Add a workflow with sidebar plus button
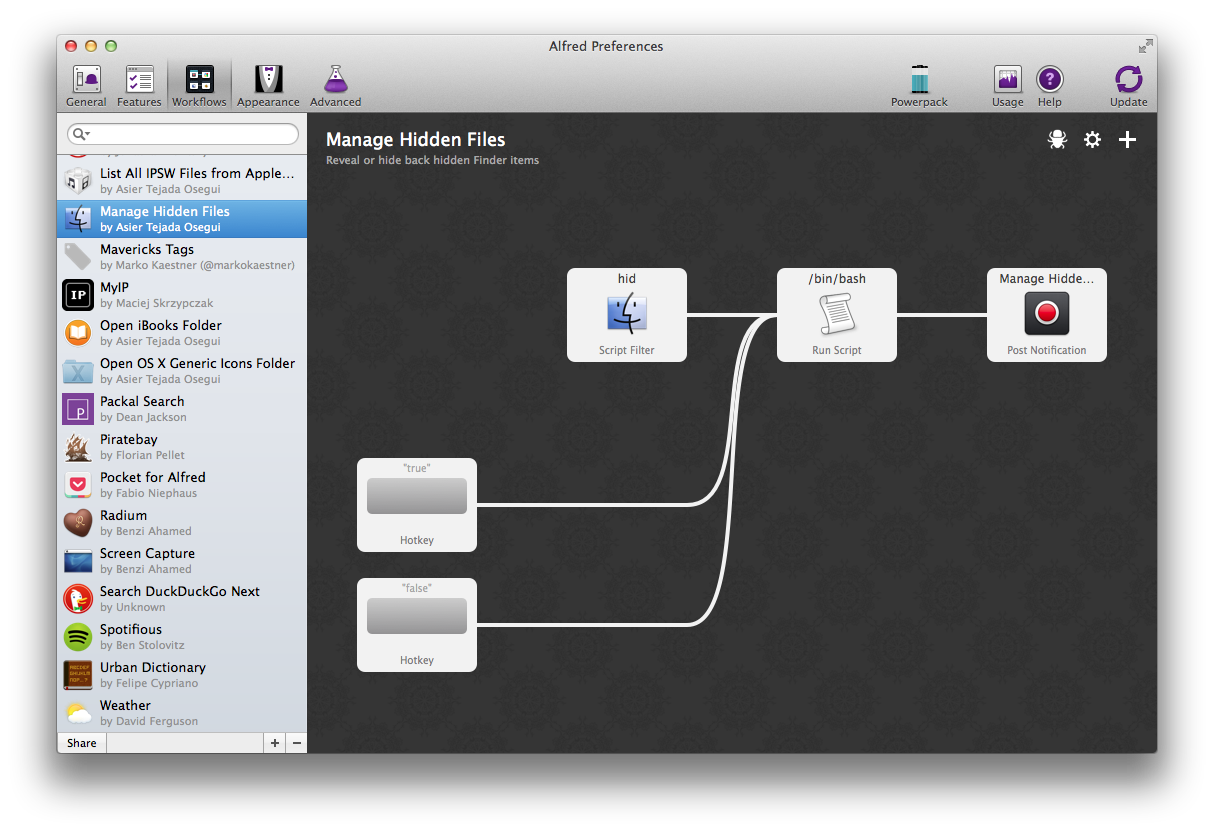Viewport: 1214px width, 832px height. pos(275,743)
